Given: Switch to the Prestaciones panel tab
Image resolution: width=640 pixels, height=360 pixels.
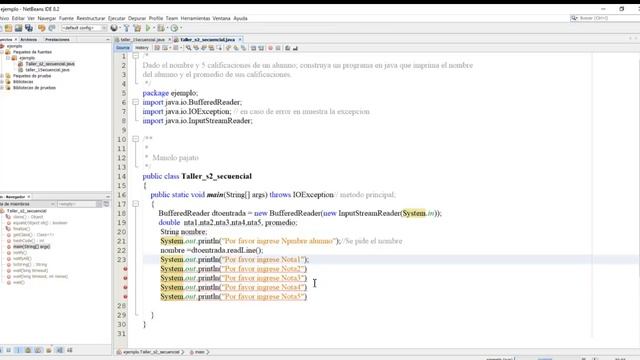Looking at the screenshot, I should [58, 40].
